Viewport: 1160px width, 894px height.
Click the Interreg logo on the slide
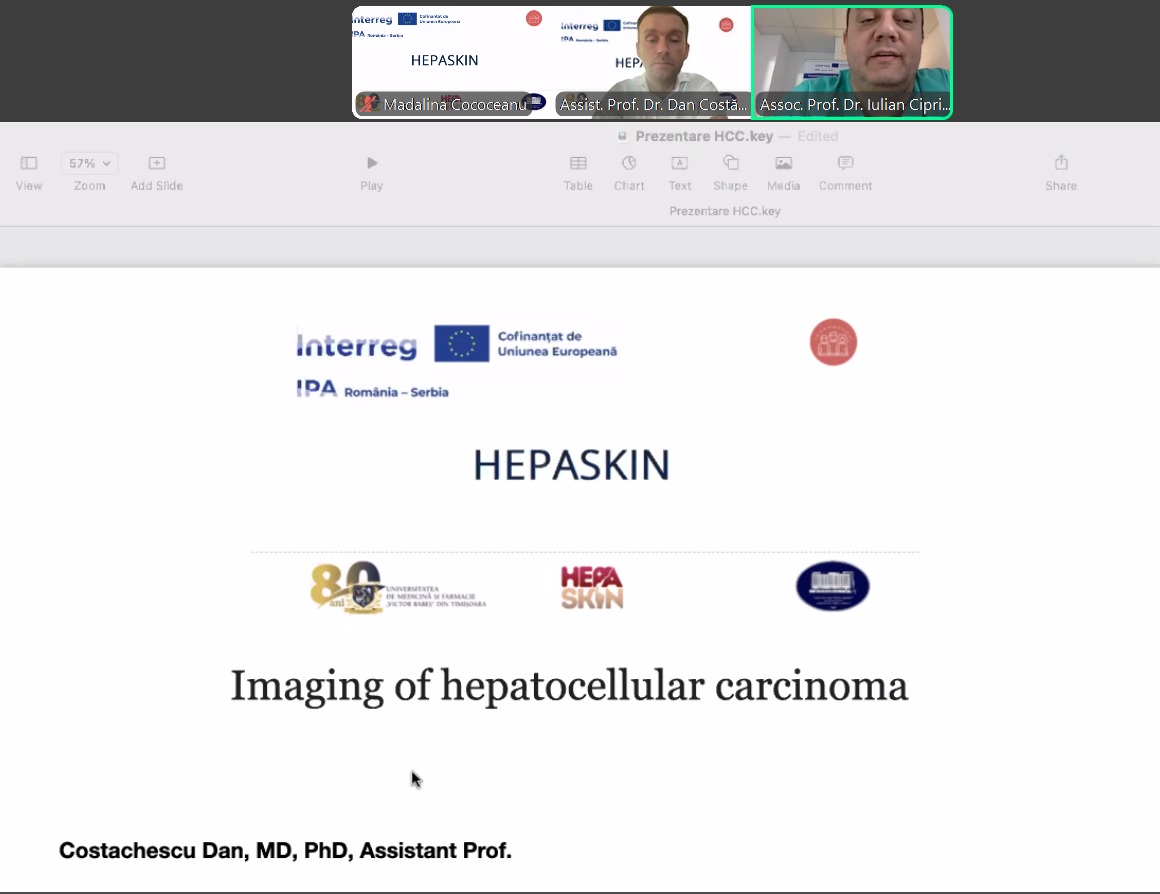point(357,346)
